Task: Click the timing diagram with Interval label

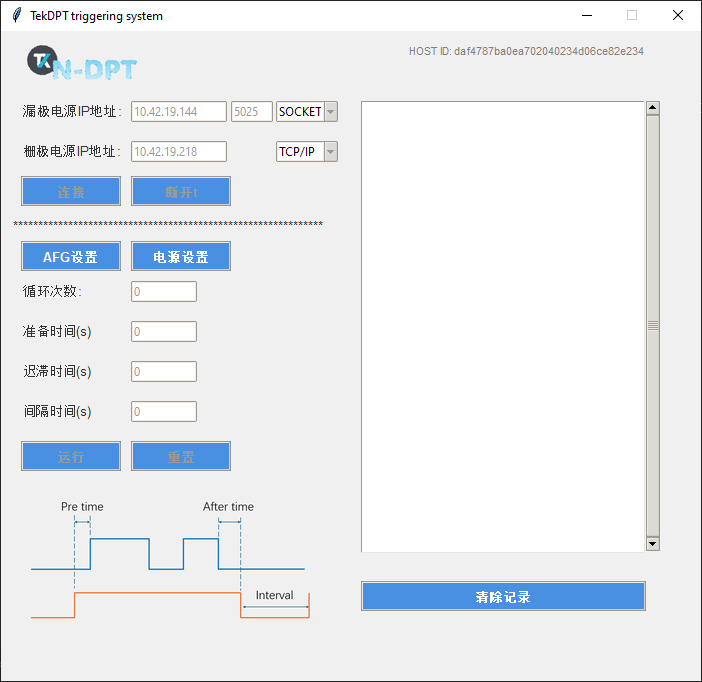Action: pyautogui.click(x=170, y=560)
